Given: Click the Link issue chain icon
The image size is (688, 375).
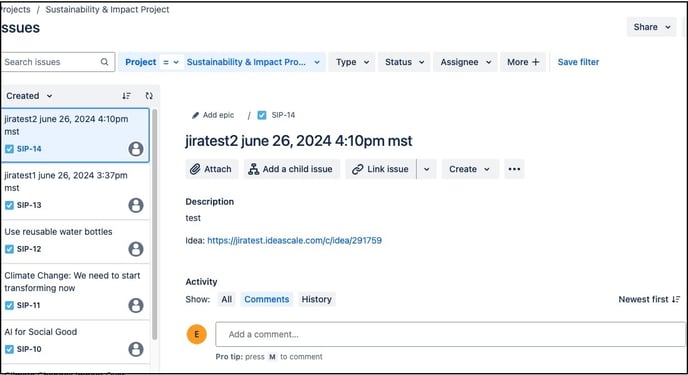Looking at the screenshot, I should (x=358, y=169).
